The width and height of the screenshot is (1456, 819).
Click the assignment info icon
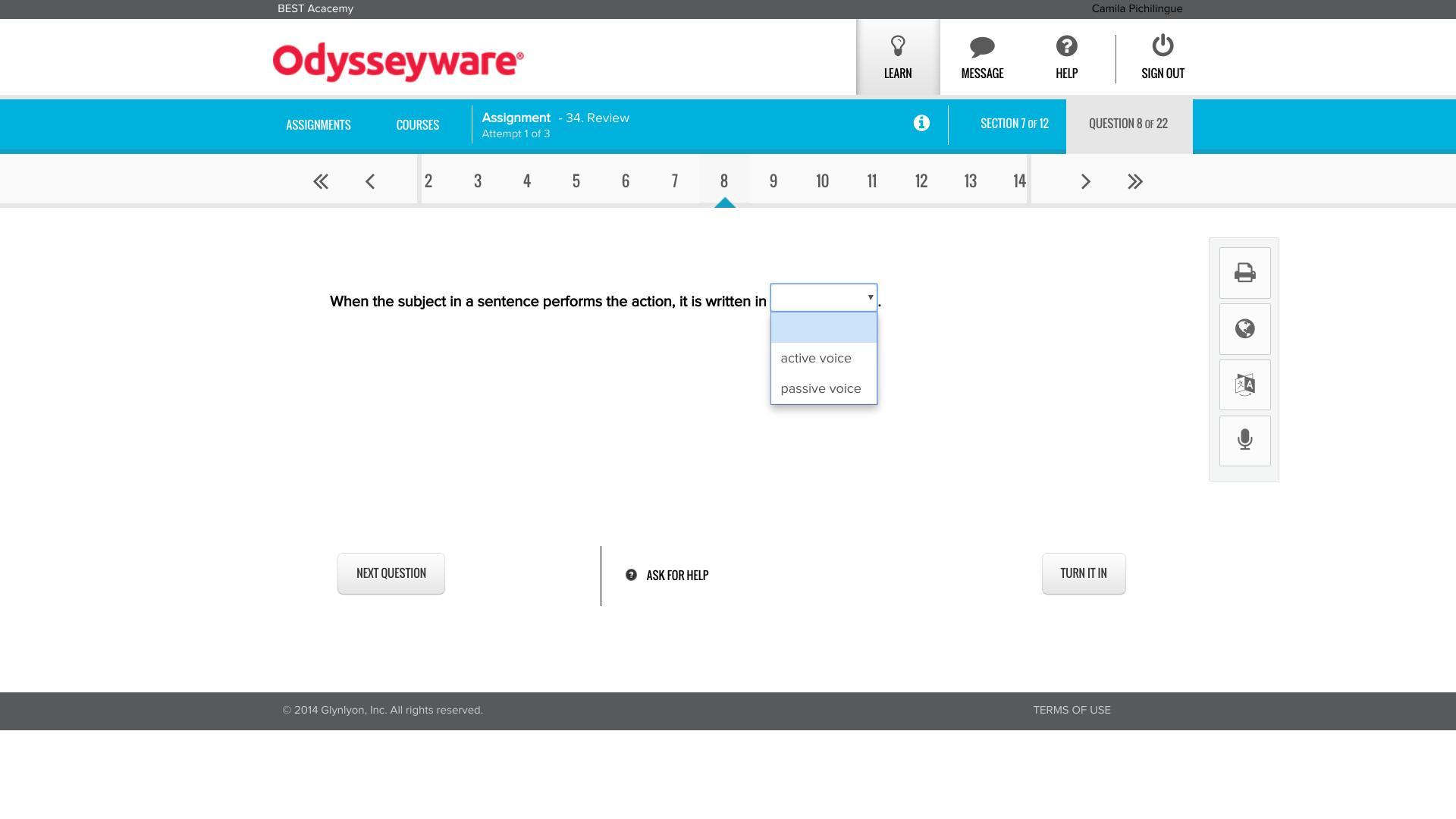[921, 124]
